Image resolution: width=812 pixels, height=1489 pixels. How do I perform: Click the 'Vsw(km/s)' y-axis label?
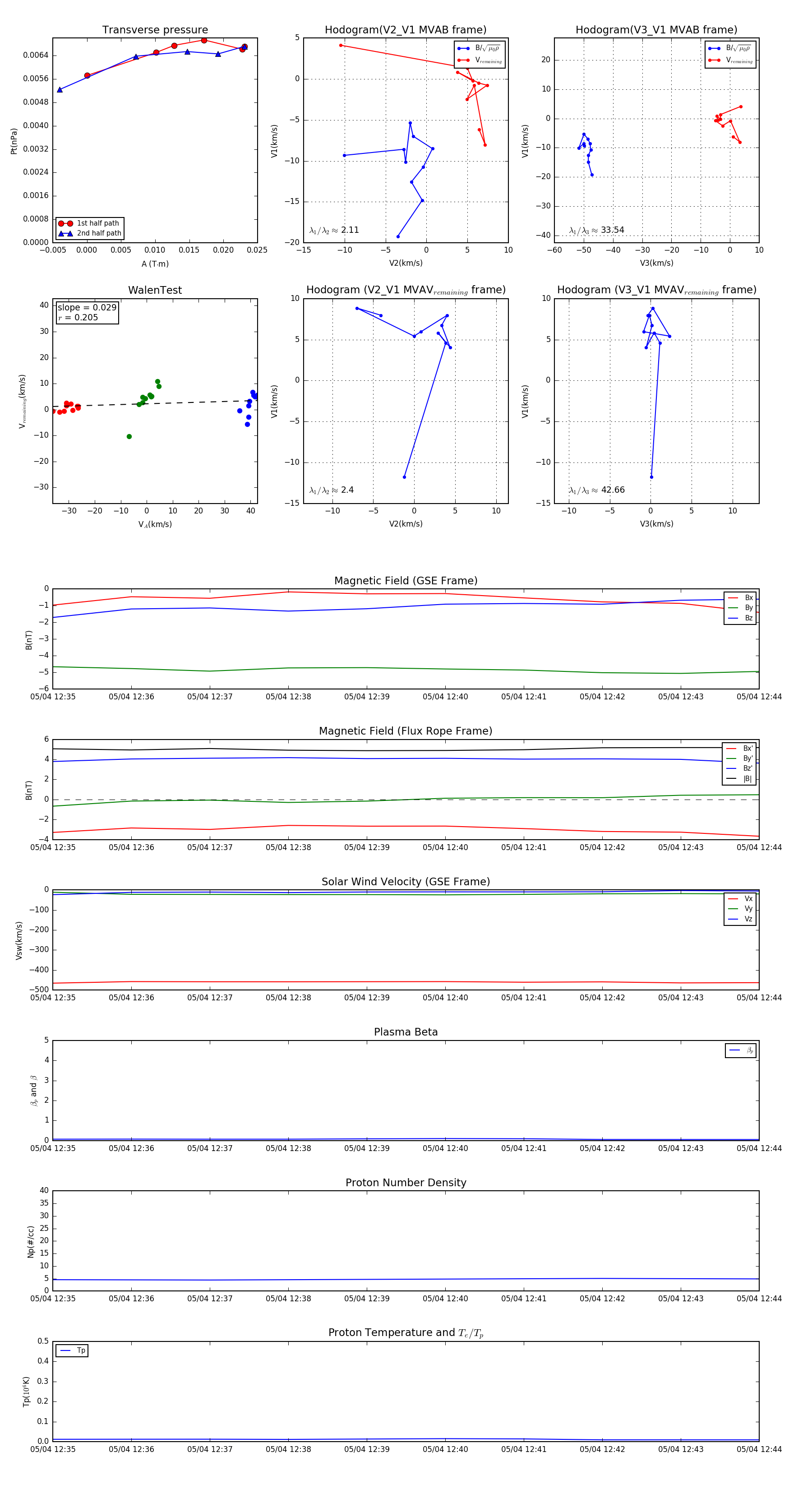pyautogui.click(x=19, y=940)
